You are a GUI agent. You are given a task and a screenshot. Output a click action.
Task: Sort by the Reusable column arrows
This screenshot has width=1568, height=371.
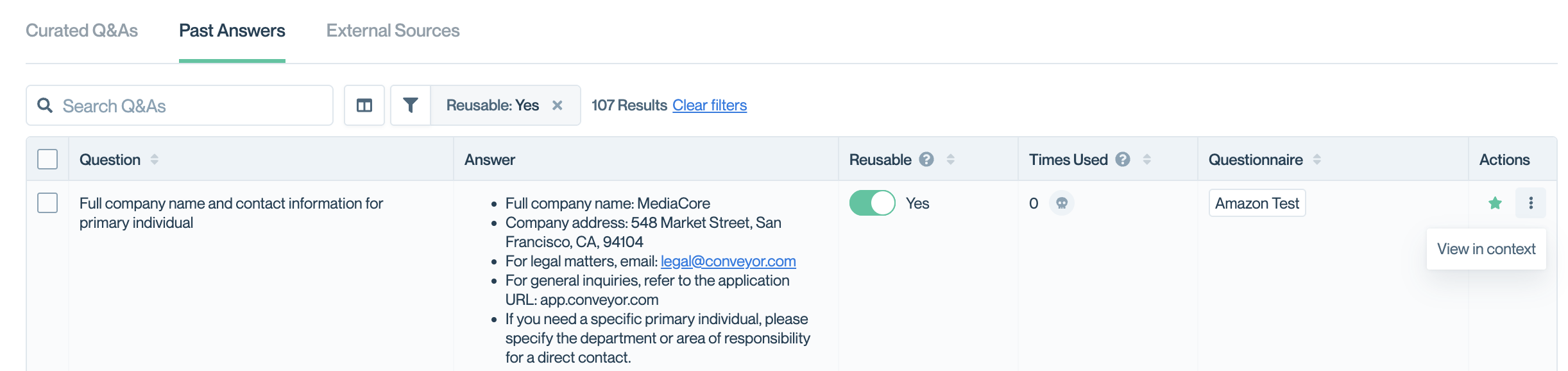(951, 159)
